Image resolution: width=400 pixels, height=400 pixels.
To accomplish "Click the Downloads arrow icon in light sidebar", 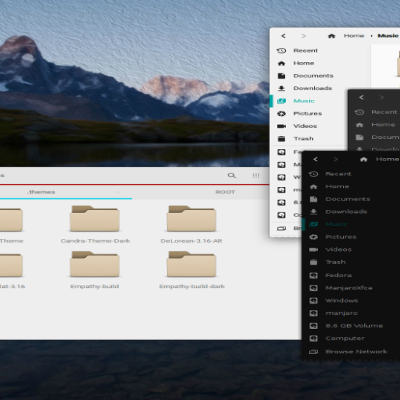I will point(281,88).
